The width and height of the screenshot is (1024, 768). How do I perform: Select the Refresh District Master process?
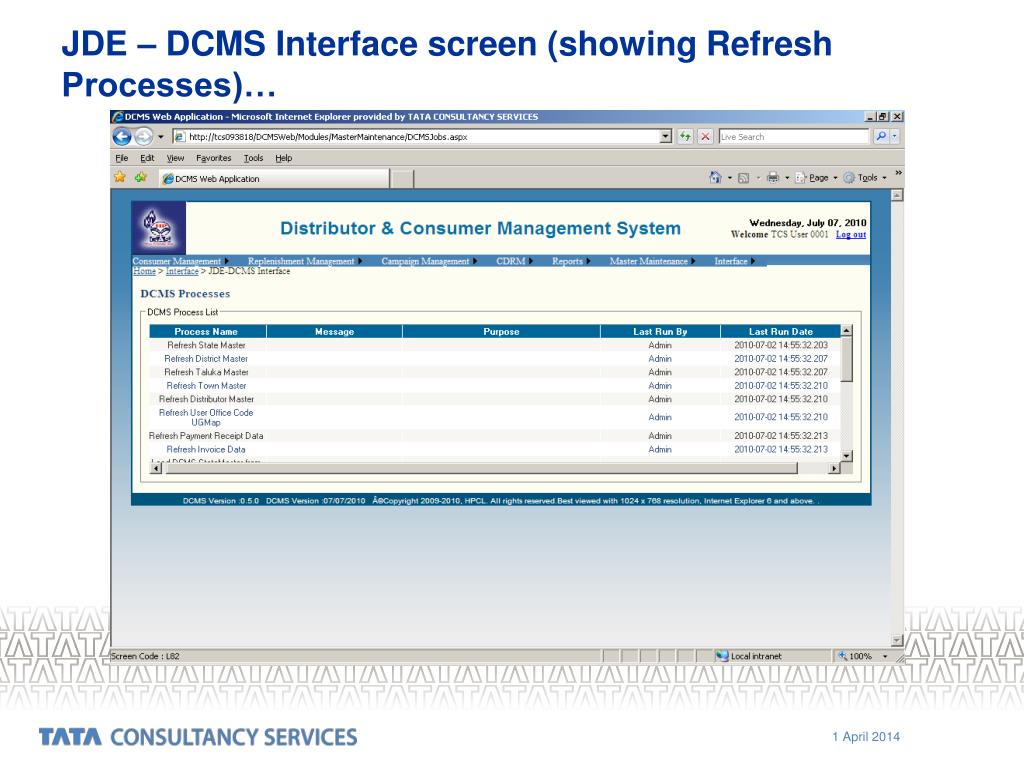pyautogui.click(x=206, y=359)
